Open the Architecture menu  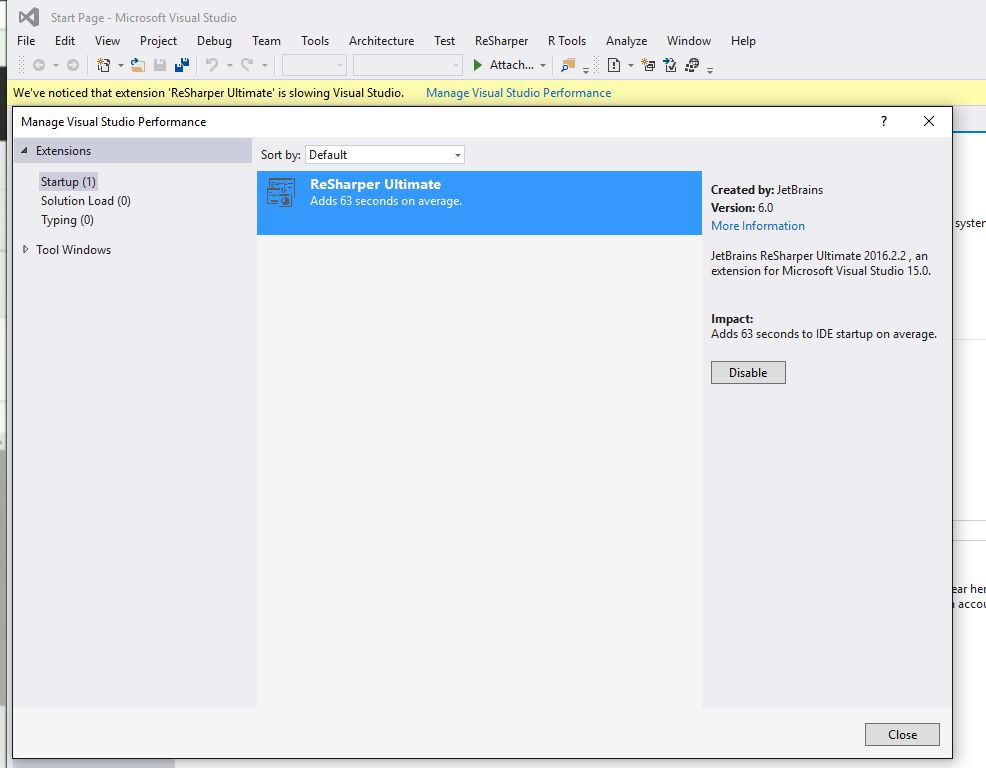coord(381,41)
